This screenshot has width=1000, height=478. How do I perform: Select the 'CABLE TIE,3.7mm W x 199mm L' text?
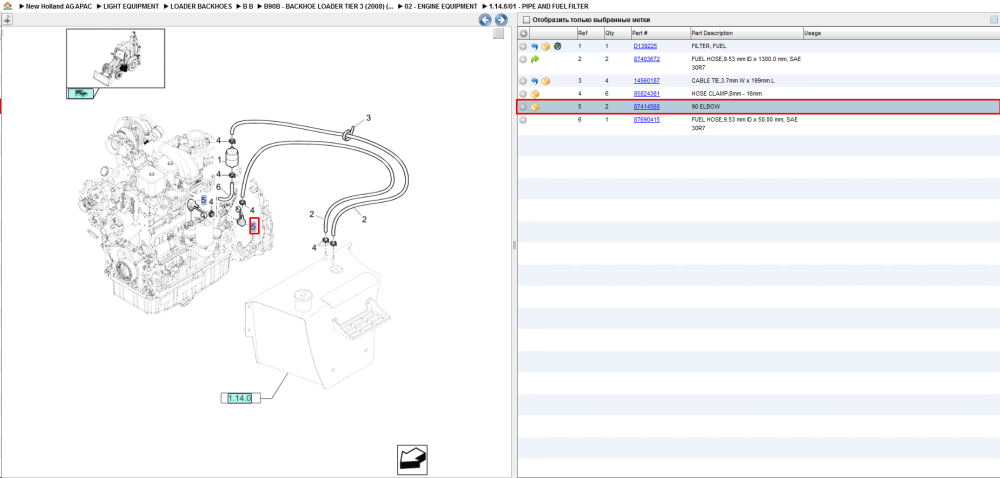click(x=733, y=81)
